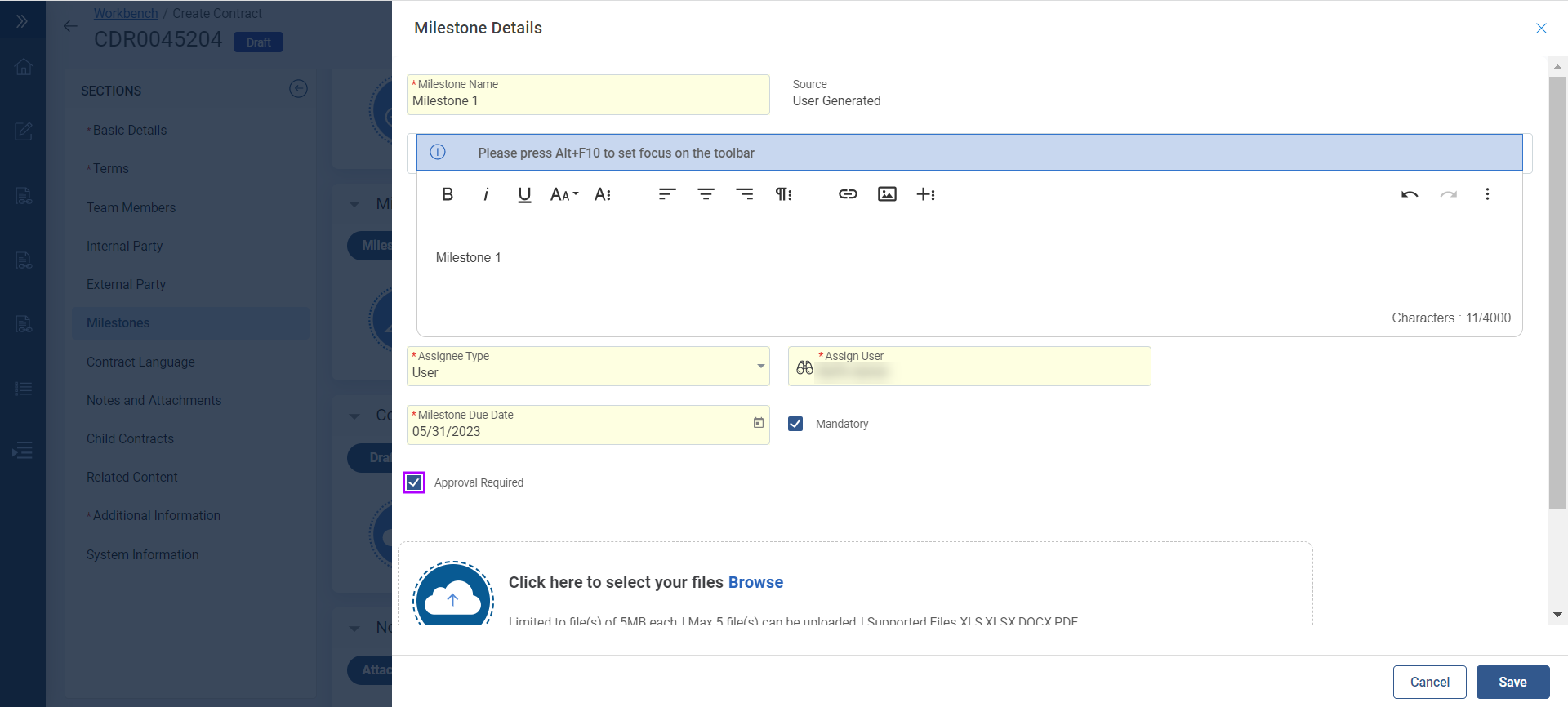Open the calendar picker for due date
Image resolution: width=1568 pixels, height=707 pixels.
(758, 423)
